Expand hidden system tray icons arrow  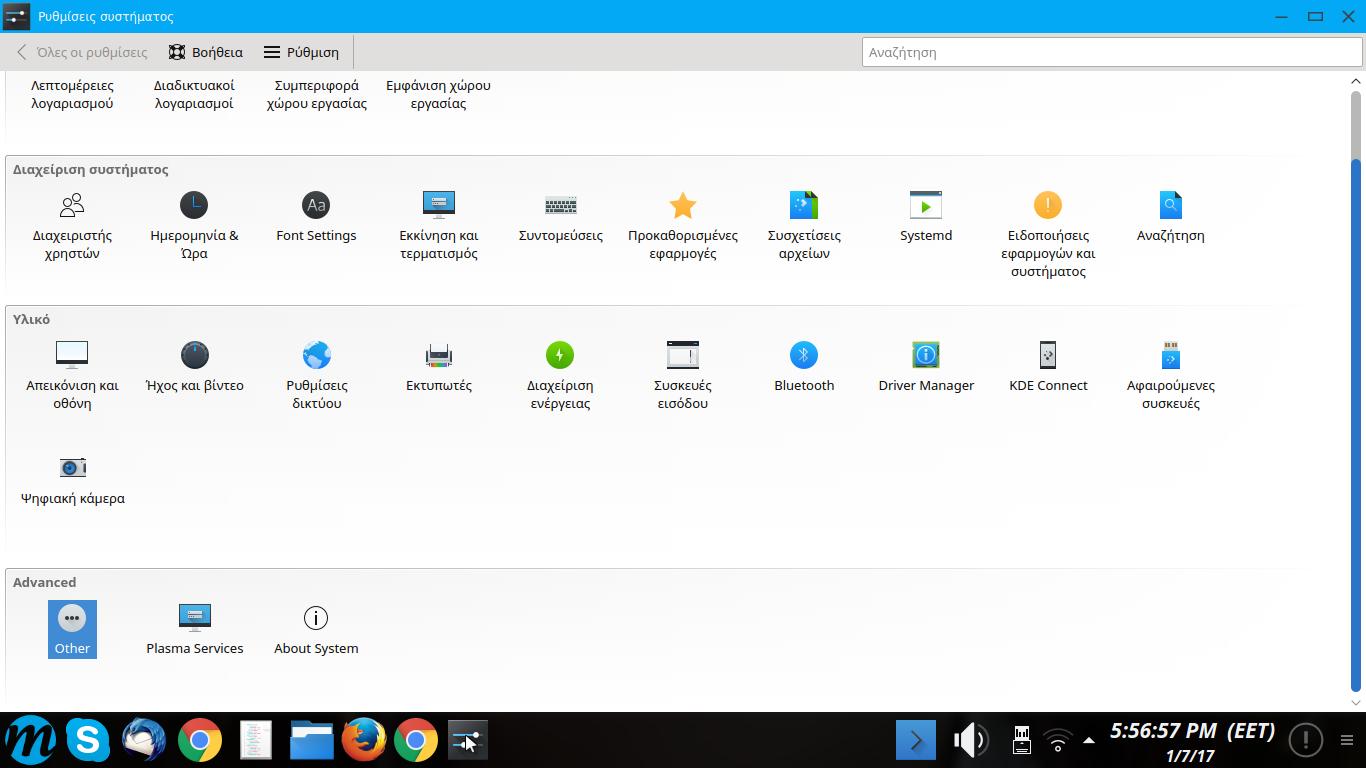(1088, 740)
